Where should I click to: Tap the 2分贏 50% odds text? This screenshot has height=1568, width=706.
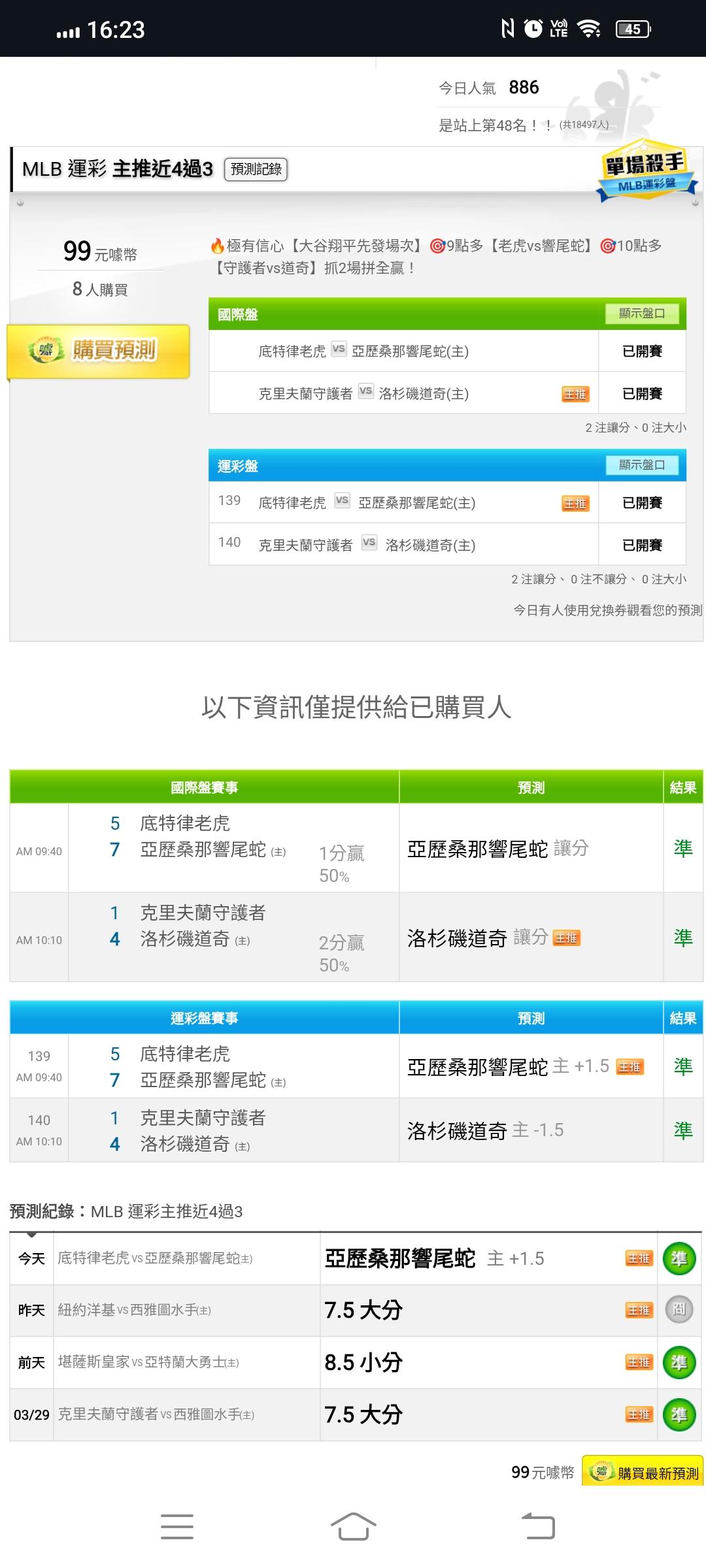click(341, 953)
